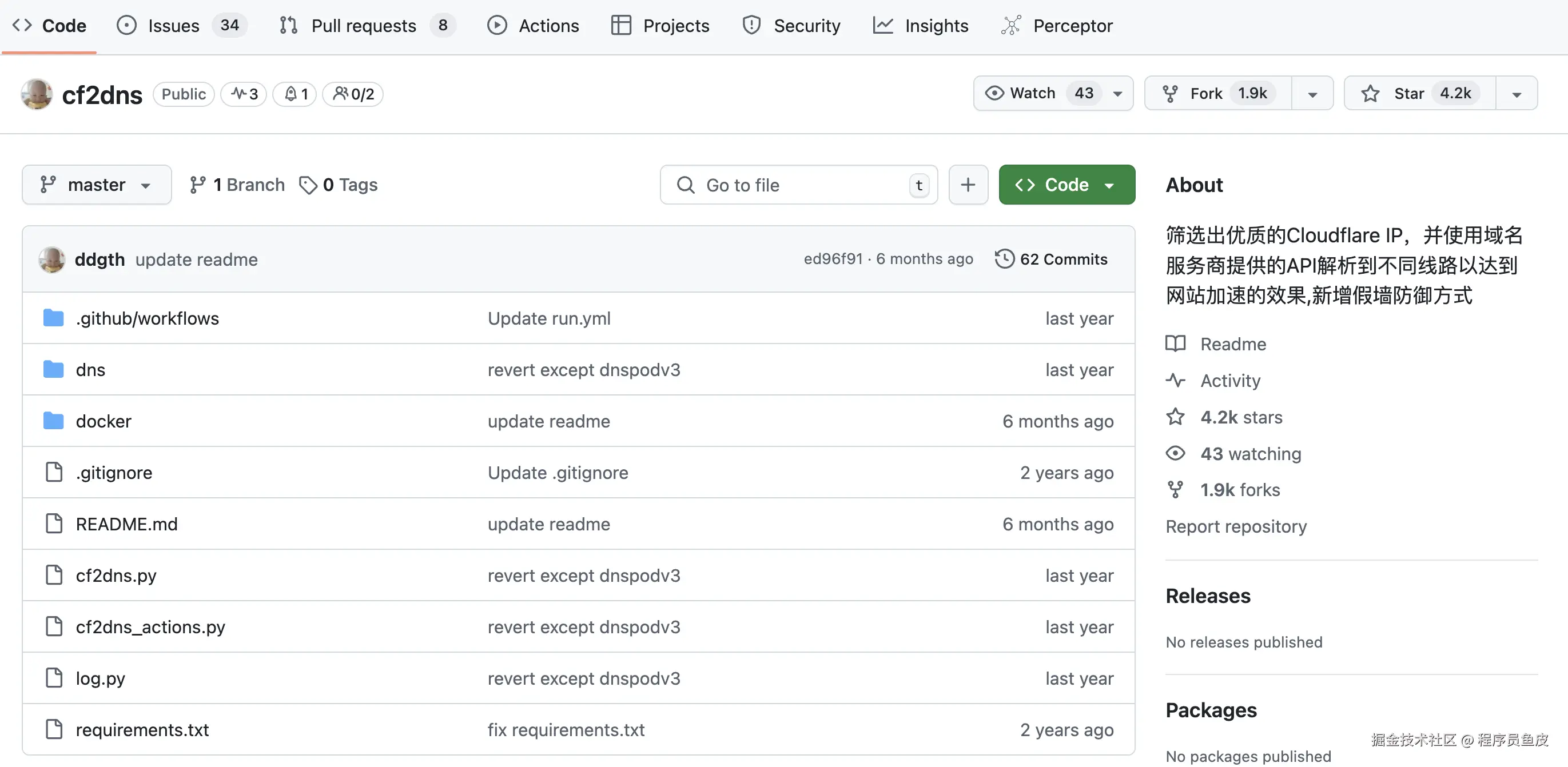
Task: Click the contributors badge showing 0/2
Action: point(352,94)
